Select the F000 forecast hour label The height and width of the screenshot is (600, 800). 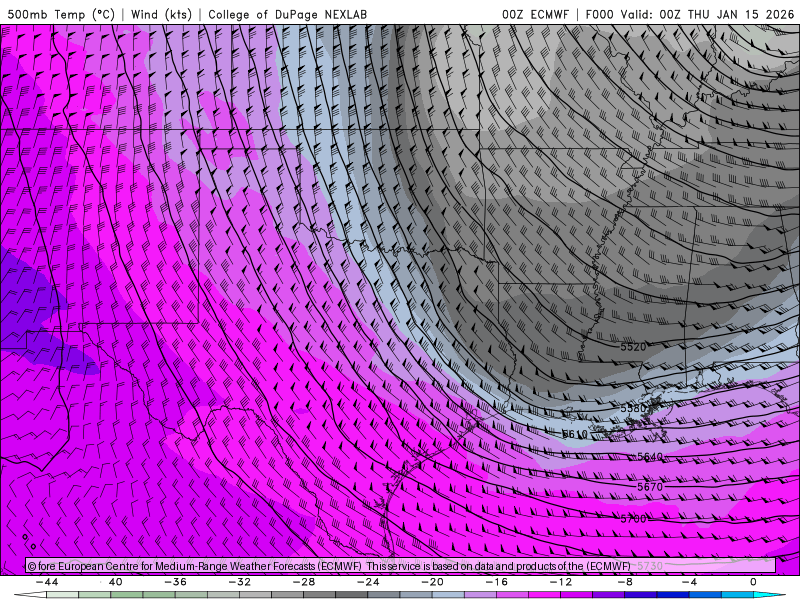point(602,15)
